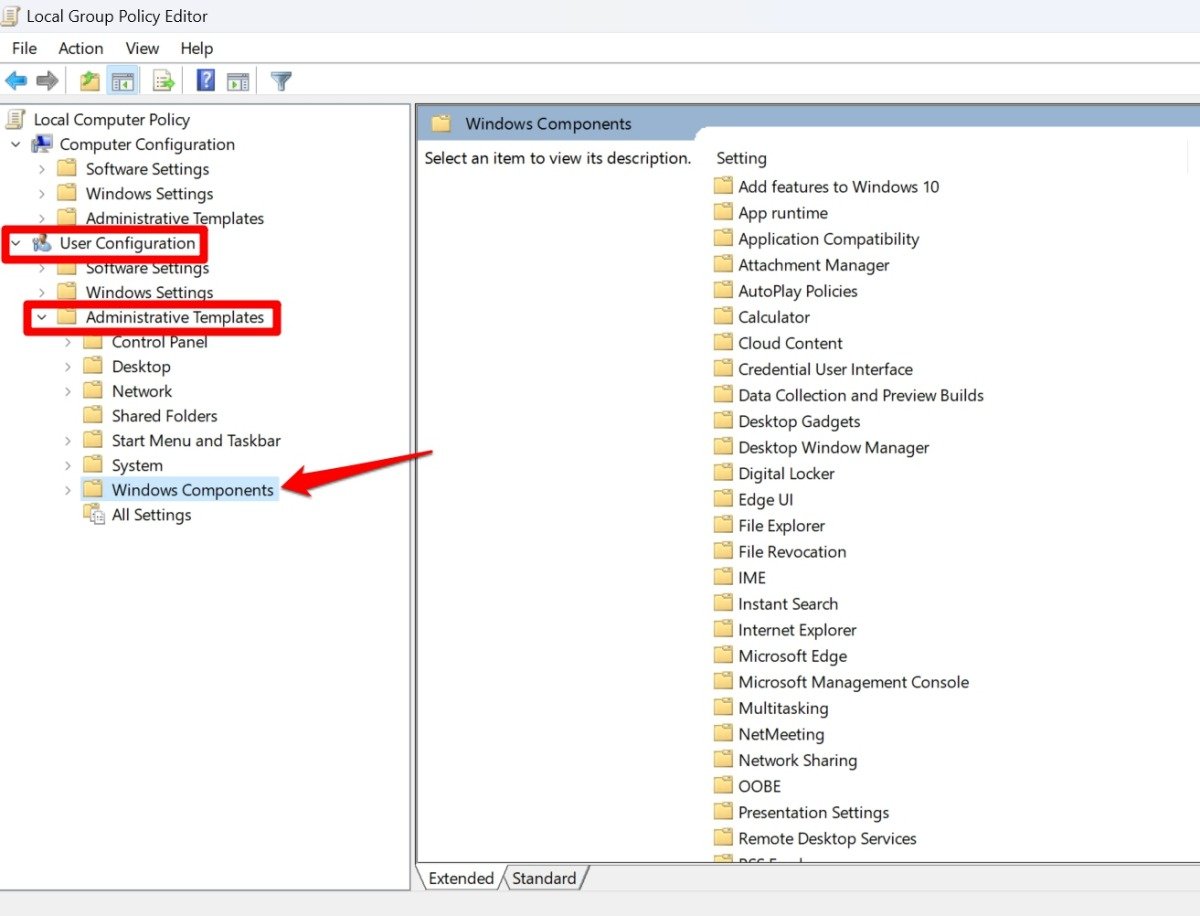
Task: Select Microsoft Edge in the settings list
Action: point(792,656)
